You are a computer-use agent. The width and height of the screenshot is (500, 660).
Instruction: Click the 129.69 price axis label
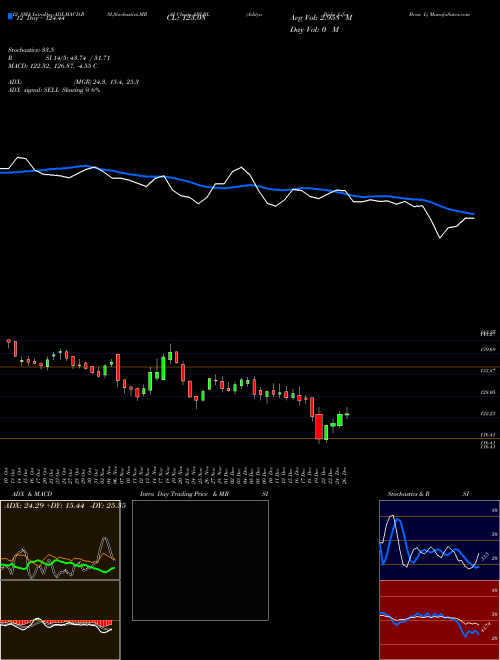[487, 349]
